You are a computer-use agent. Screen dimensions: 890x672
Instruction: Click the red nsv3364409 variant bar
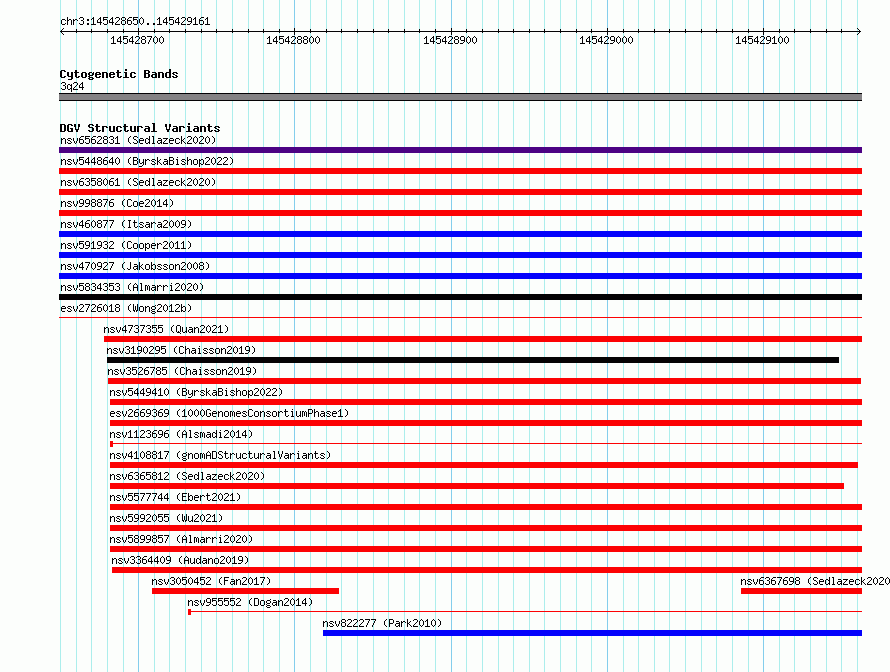[487, 570]
